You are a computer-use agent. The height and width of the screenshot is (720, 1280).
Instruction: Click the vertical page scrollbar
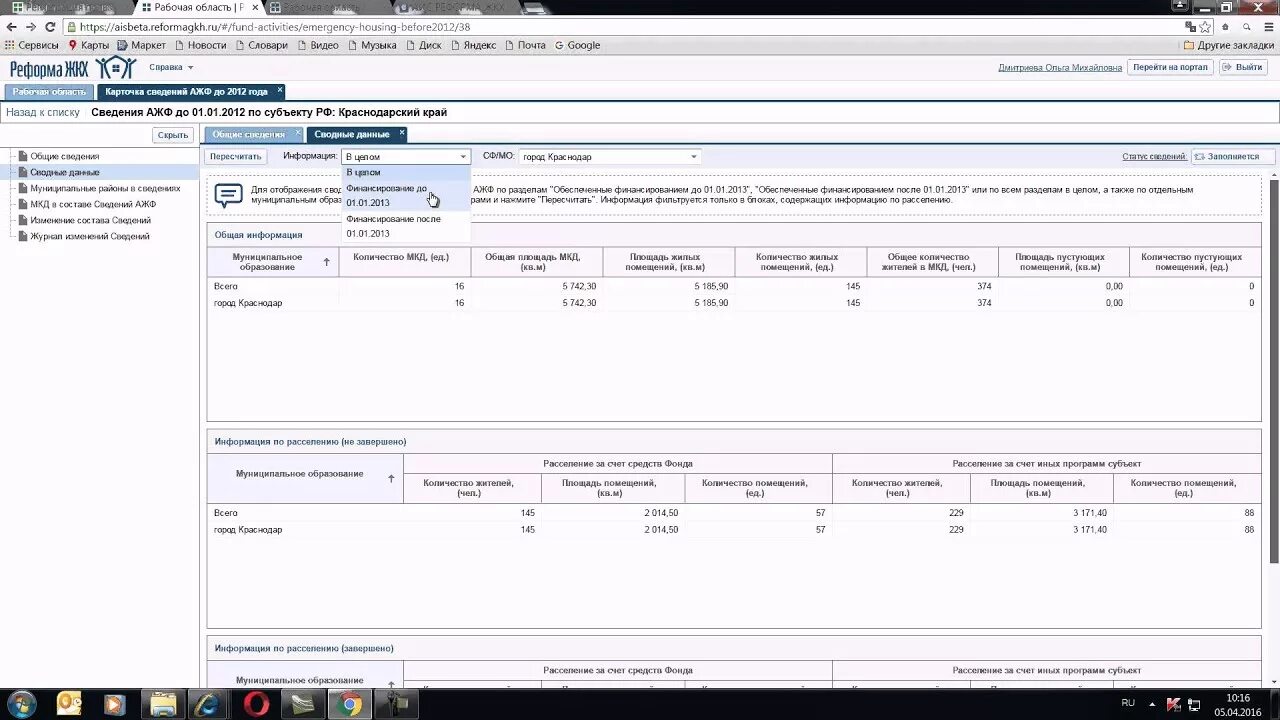1273,370
